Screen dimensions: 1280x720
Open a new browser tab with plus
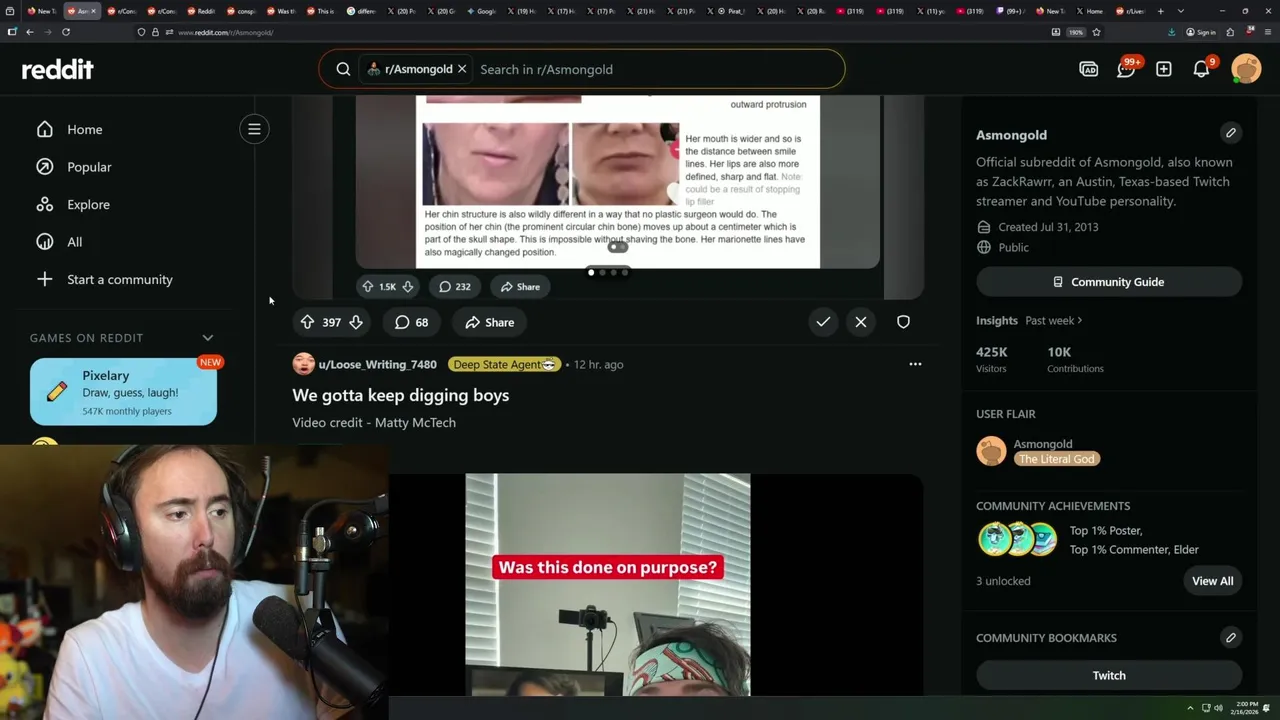(x=1161, y=11)
